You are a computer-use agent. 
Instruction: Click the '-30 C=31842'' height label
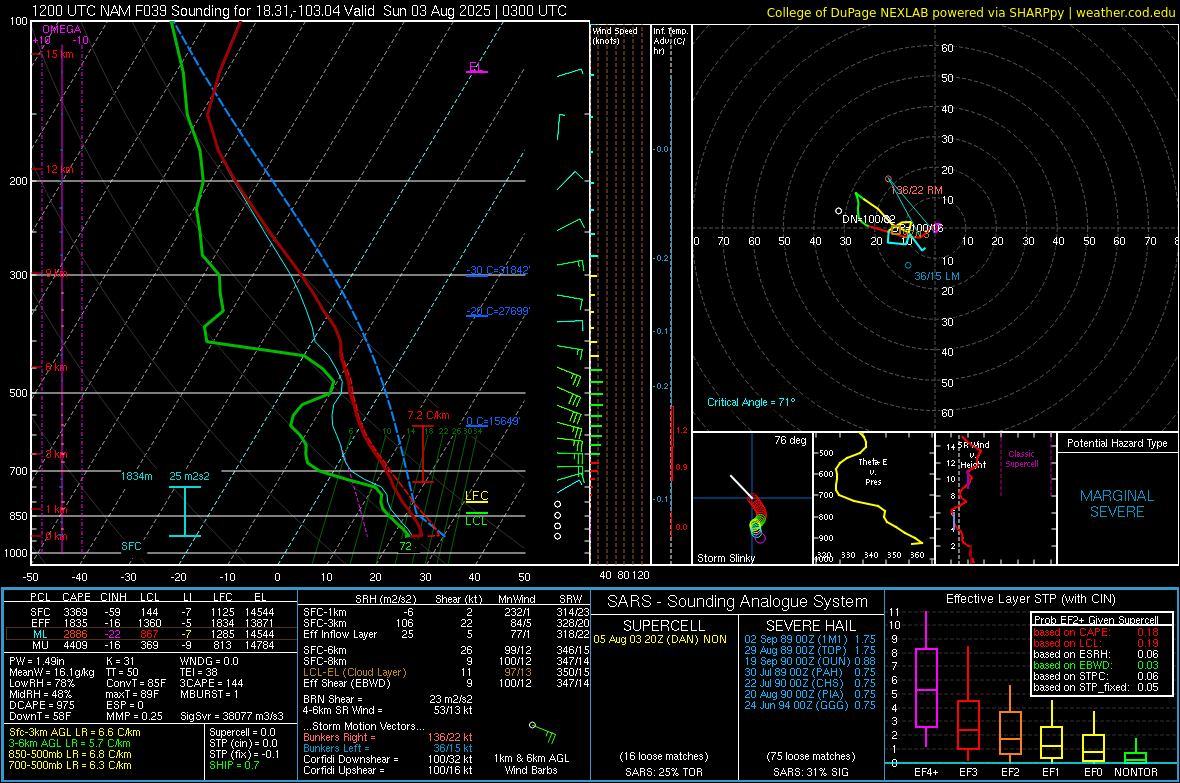(x=499, y=270)
